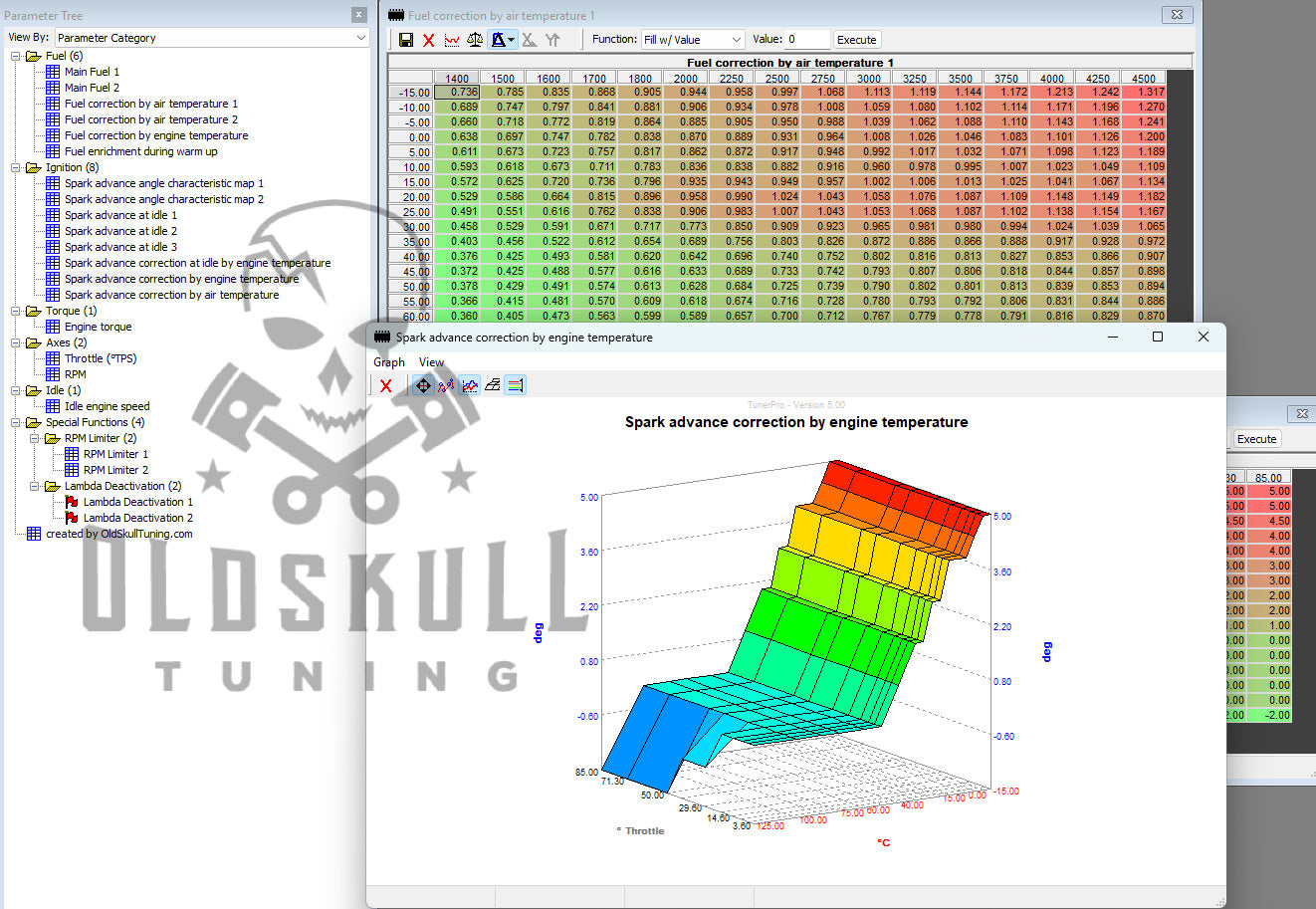Open the Graph menu
This screenshot has height=909, width=1316.
pyautogui.click(x=388, y=362)
